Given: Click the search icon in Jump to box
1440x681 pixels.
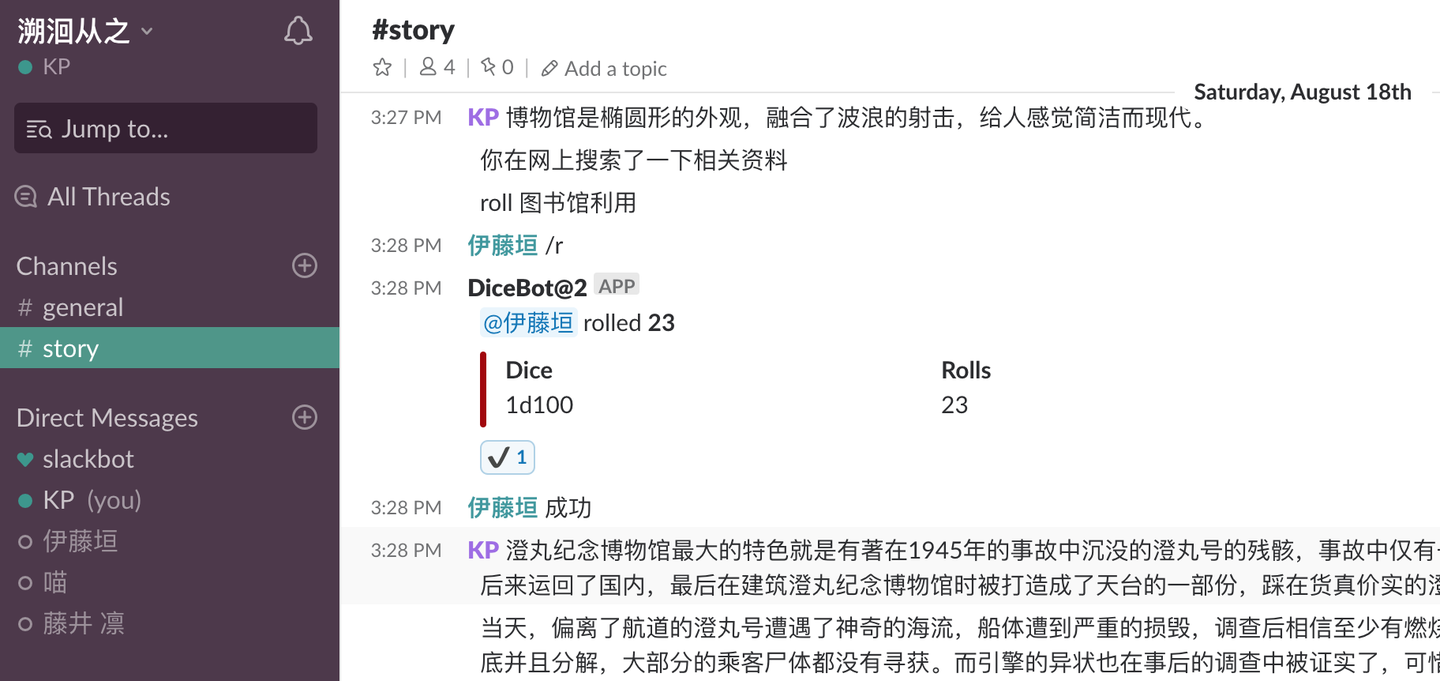Looking at the screenshot, I should pos(38,128).
